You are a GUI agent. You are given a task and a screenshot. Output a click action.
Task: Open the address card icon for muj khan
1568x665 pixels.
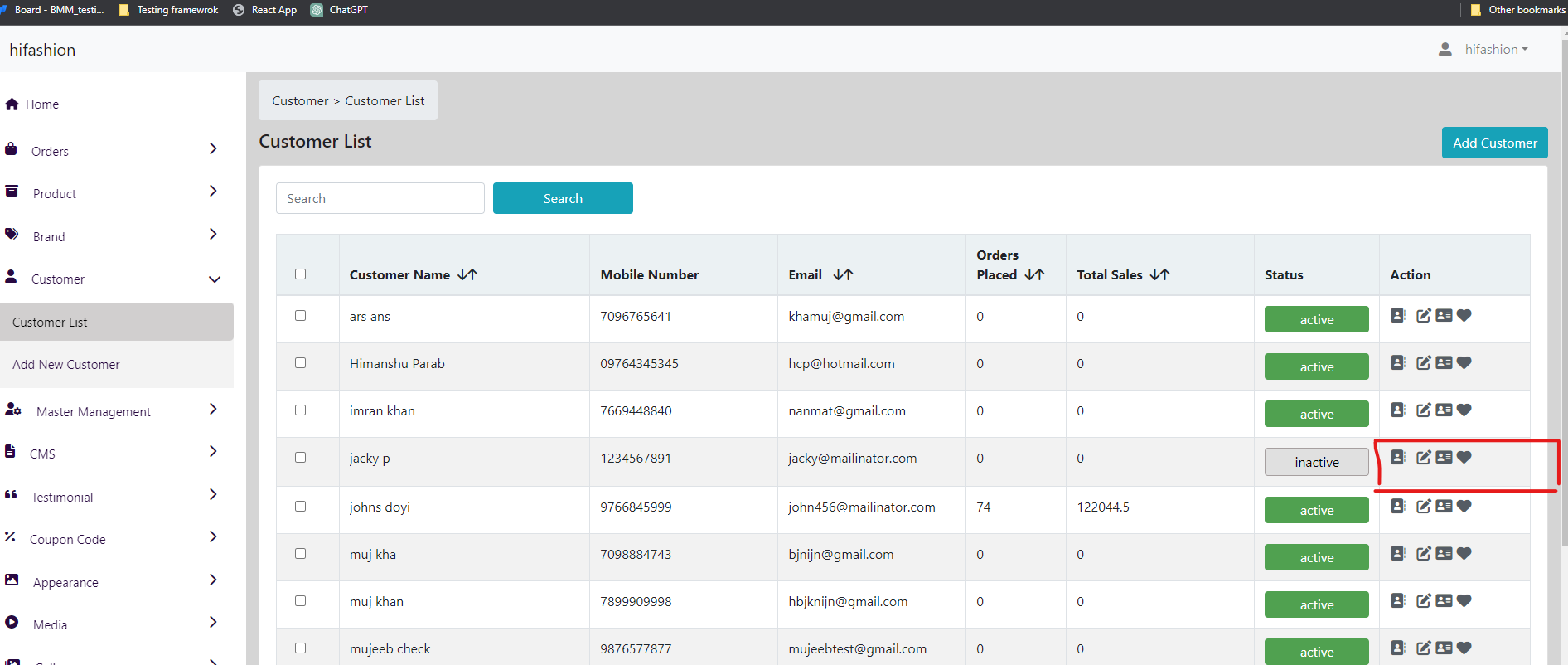tap(1444, 600)
